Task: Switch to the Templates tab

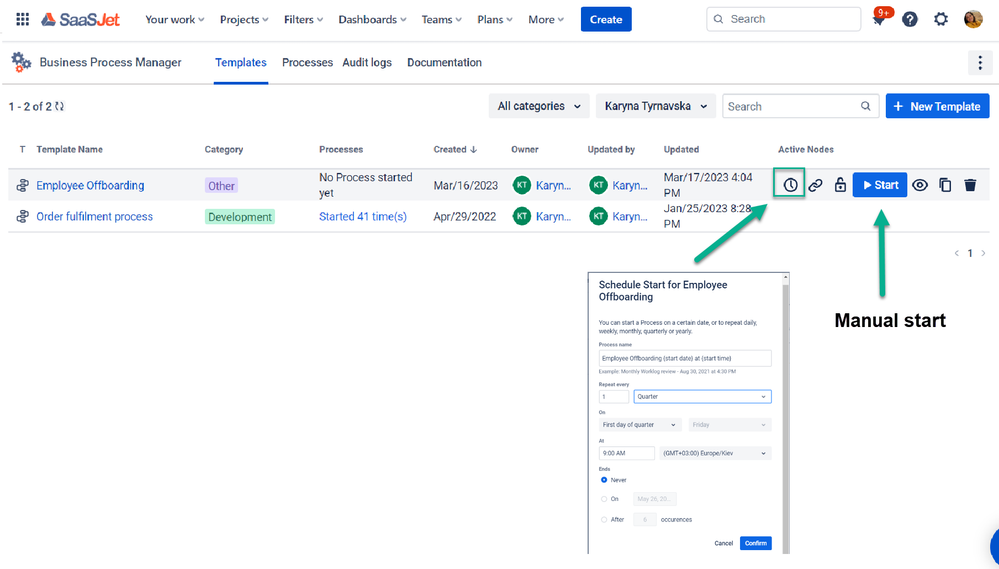Action: [241, 62]
